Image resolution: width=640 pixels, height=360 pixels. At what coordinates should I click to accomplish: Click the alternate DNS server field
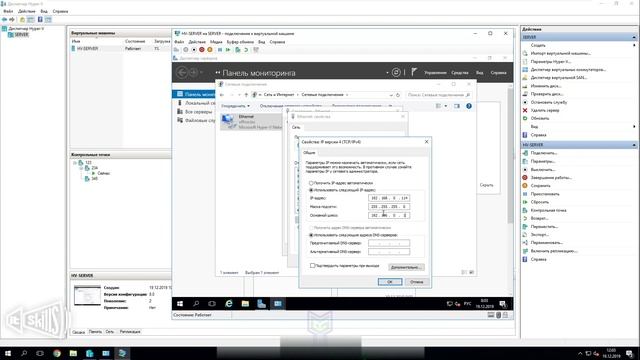coord(389,252)
